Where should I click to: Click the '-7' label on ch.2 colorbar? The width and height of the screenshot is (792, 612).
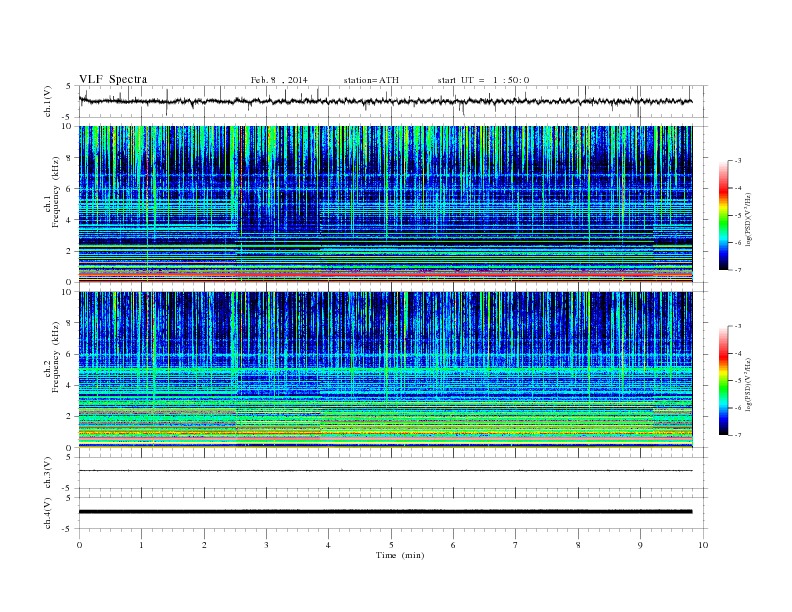[738, 435]
